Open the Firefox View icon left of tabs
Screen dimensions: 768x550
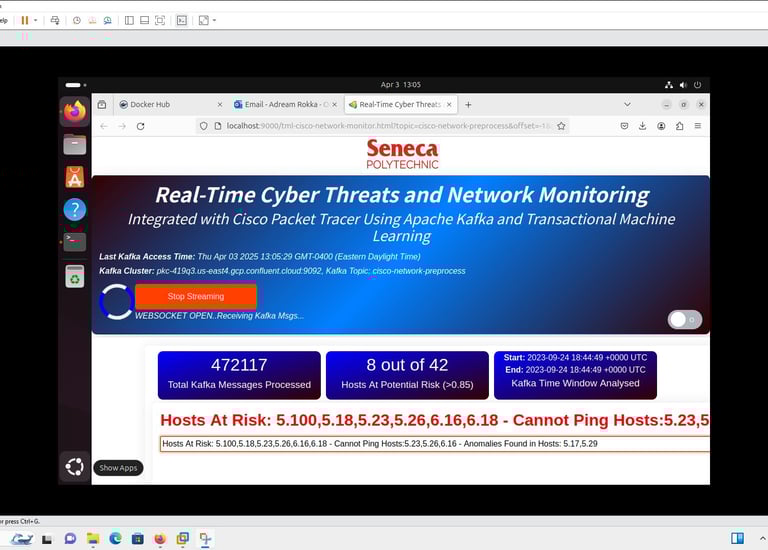tap(102, 104)
